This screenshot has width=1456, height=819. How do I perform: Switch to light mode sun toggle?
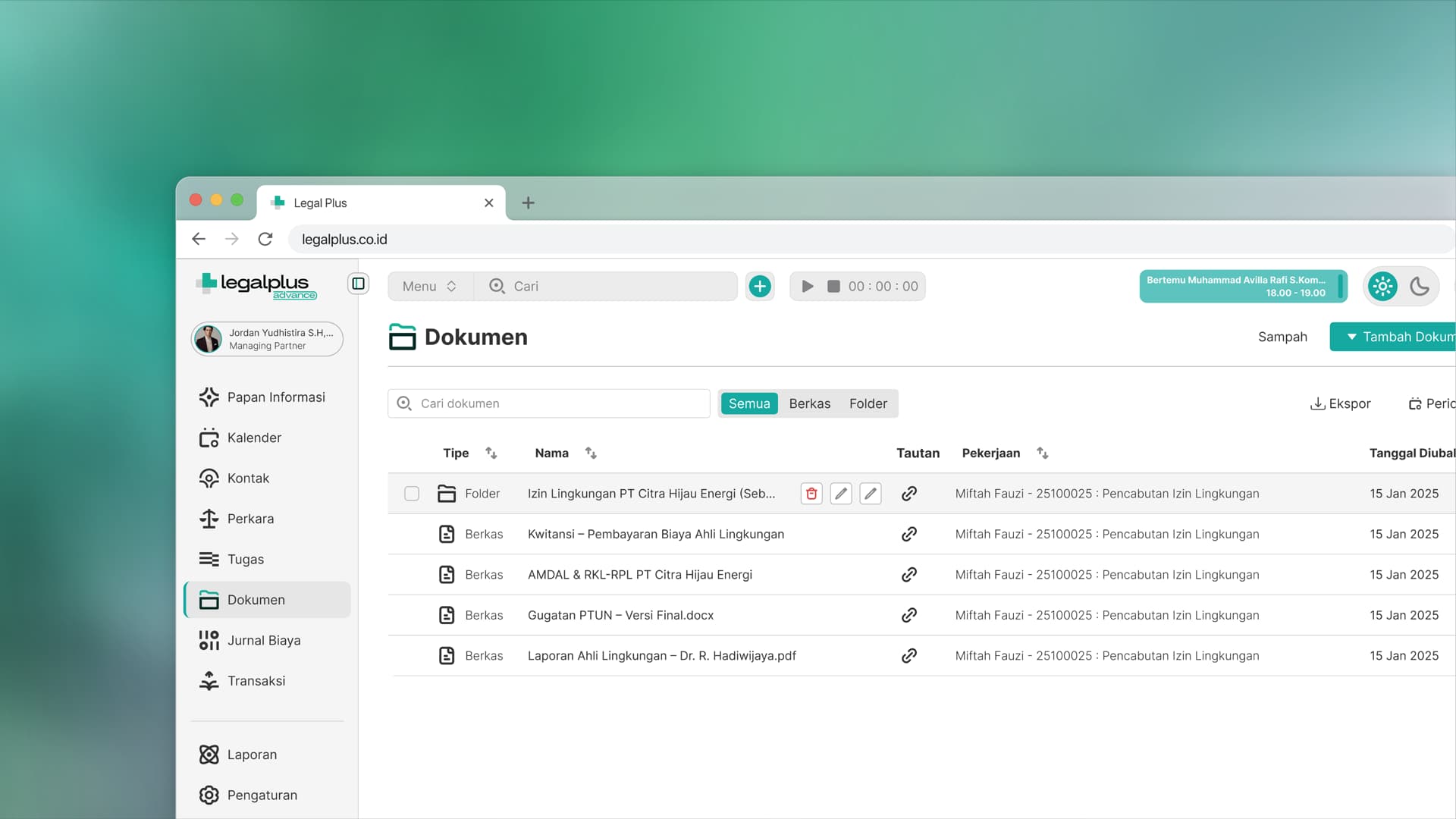(x=1382, y=287)
